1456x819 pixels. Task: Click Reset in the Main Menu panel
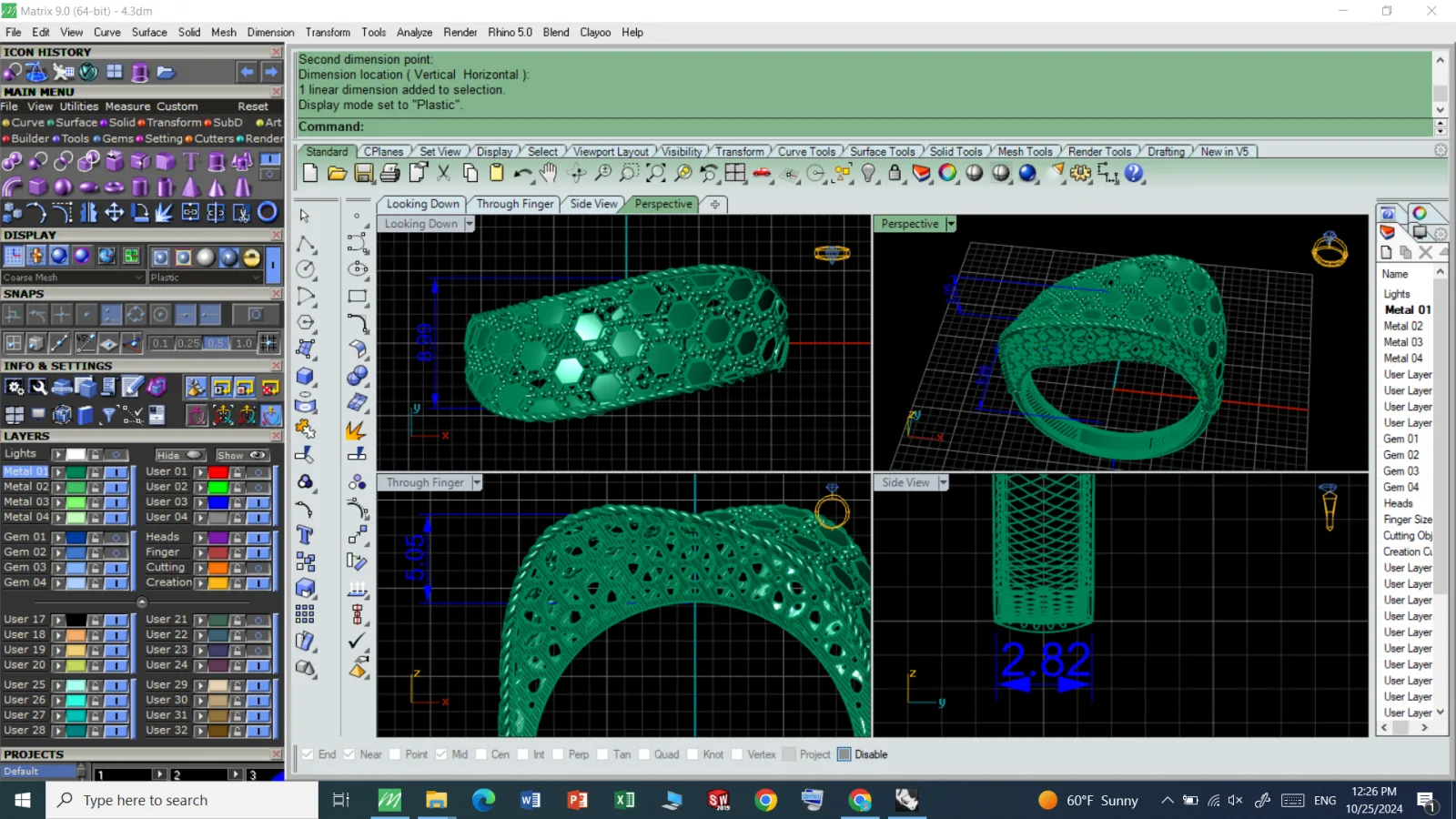coord(253,106)
